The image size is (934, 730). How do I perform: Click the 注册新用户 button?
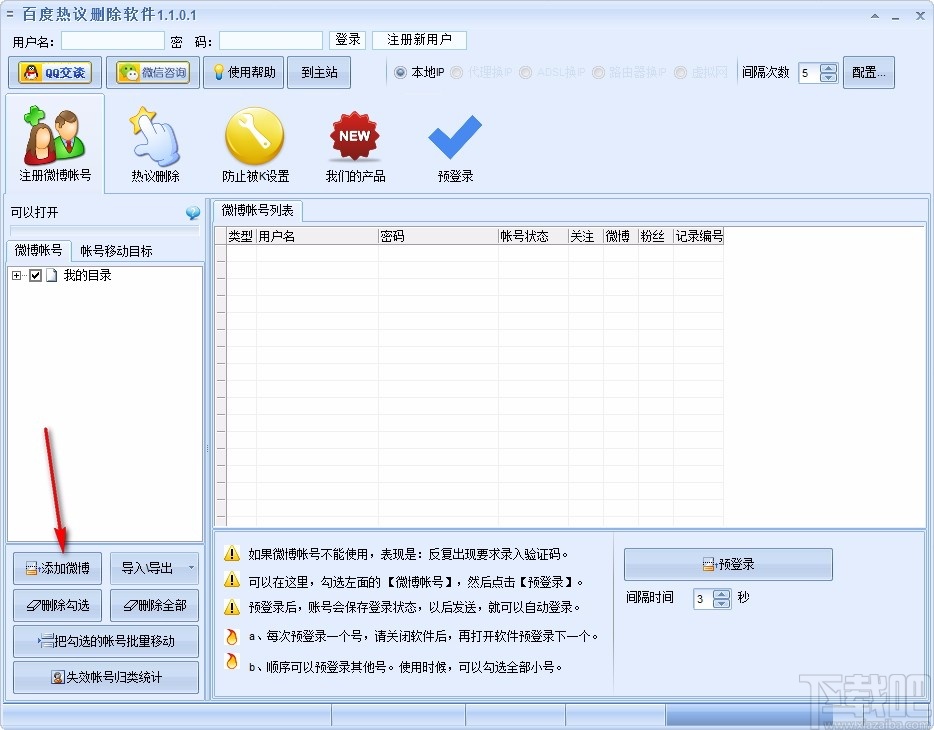420,40
